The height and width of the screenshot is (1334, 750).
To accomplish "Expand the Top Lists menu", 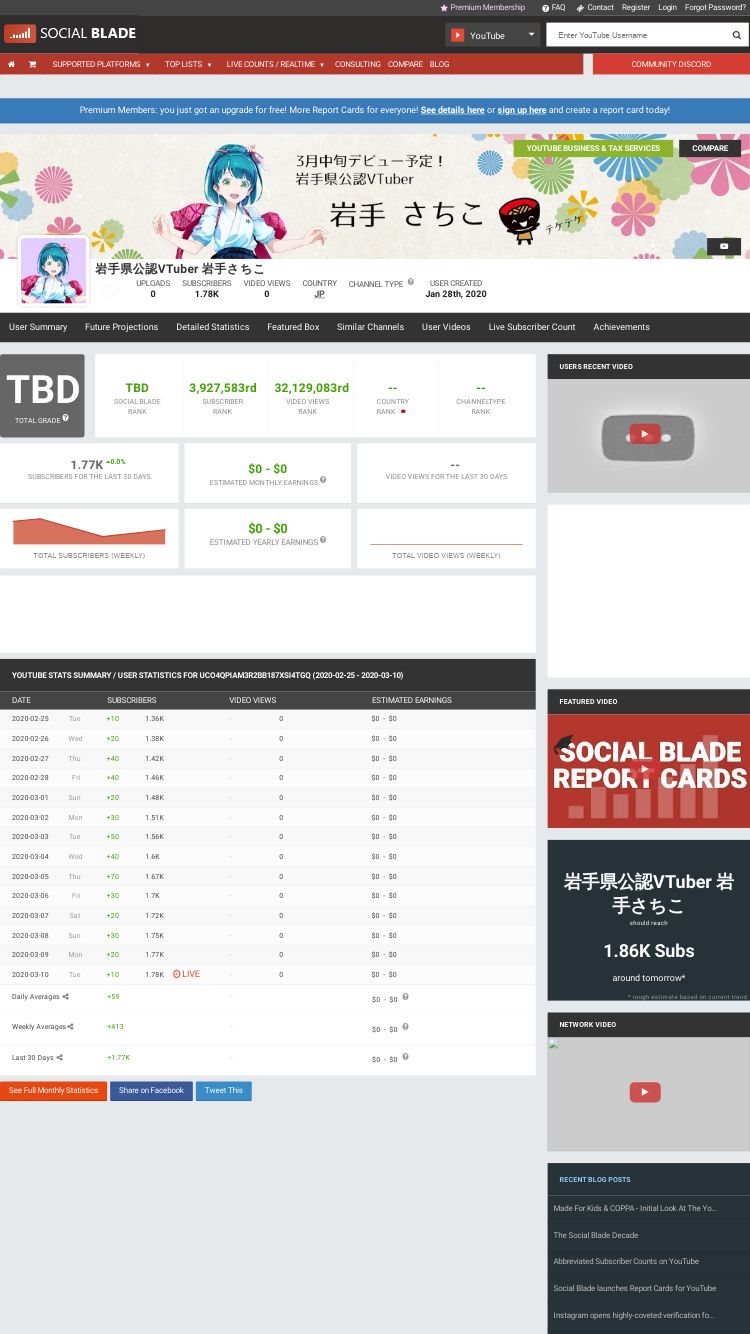I will (x=188, y=64).
